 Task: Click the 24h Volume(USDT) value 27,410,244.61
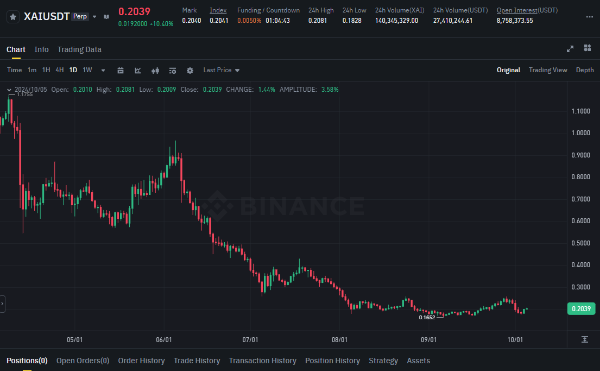(453, 21)
